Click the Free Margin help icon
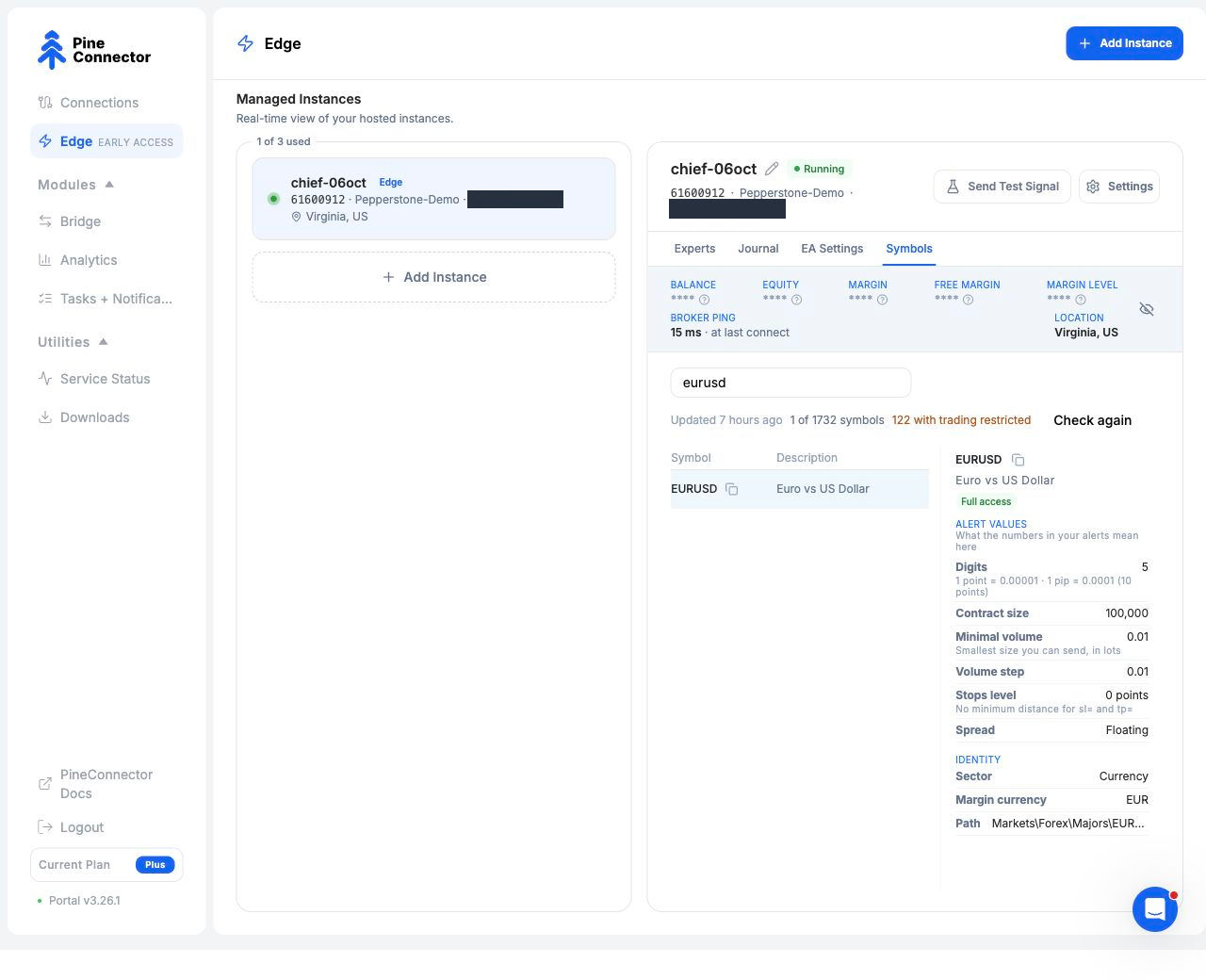The height and width of the screenshot is (980, 1206). (x=968, y=301)
